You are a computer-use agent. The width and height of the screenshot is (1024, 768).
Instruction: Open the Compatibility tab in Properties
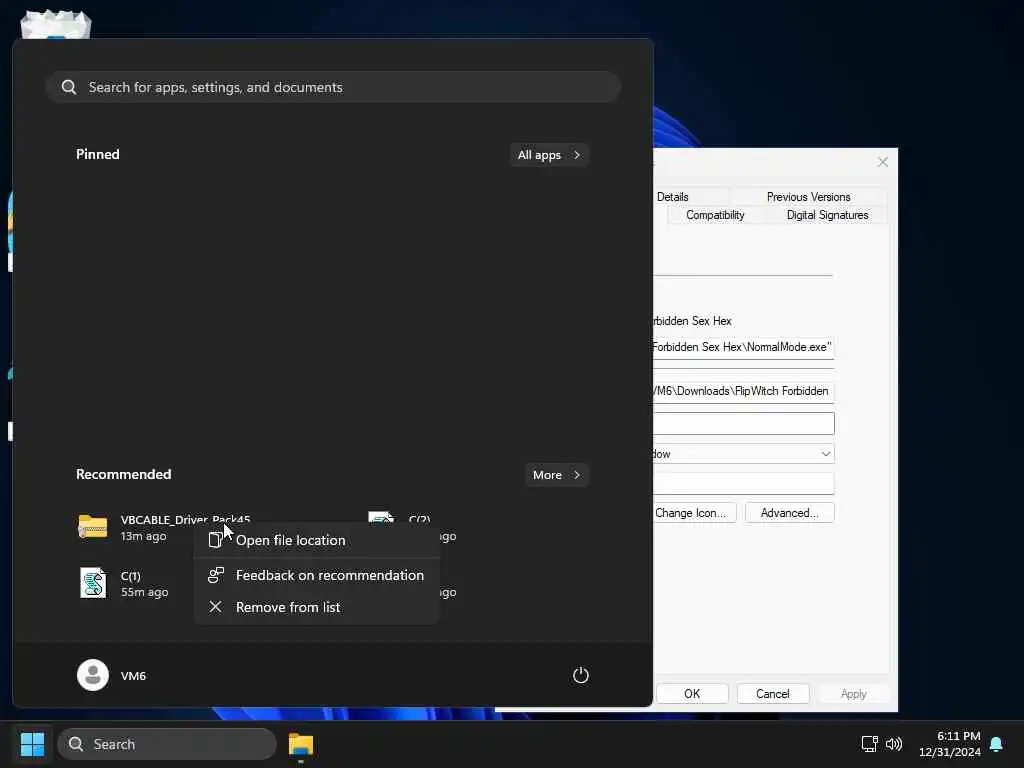point(715,215)
